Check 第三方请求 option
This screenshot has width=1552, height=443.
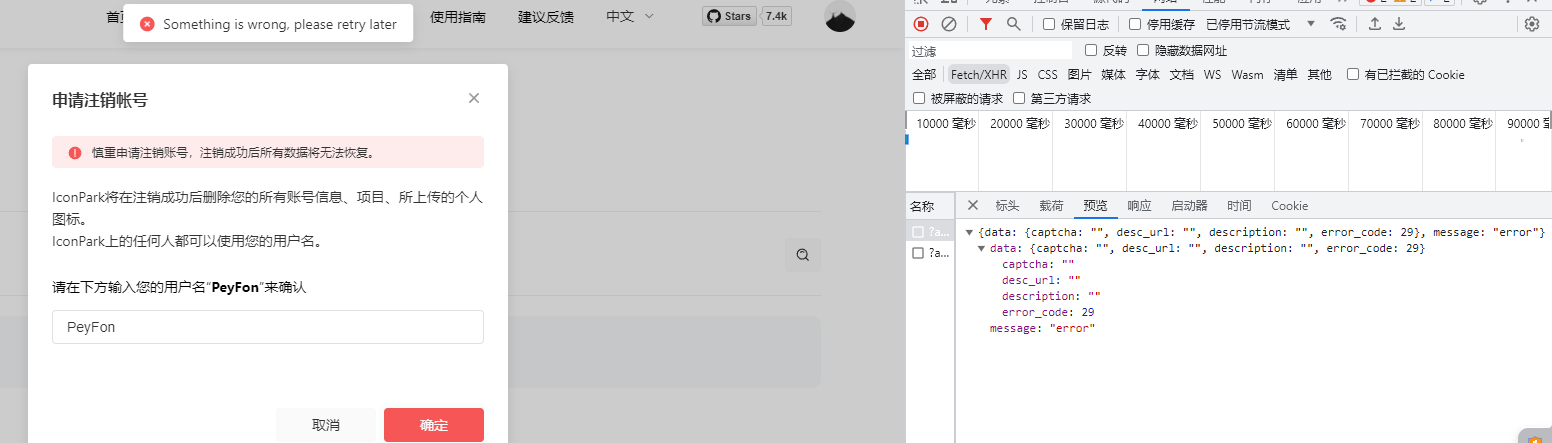pyautogui.click(x=1019, y=98)
